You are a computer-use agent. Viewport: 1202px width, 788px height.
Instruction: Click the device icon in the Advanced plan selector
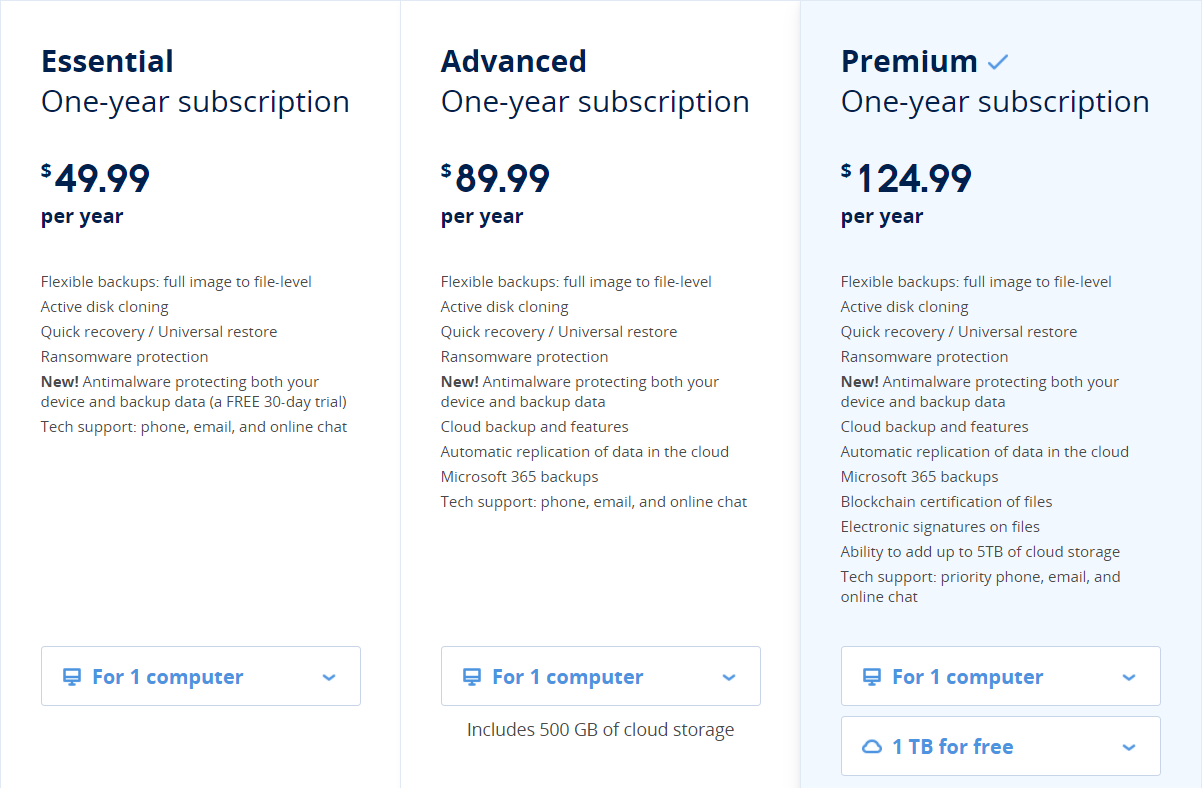pyautogui.click(x=473, y=675)
